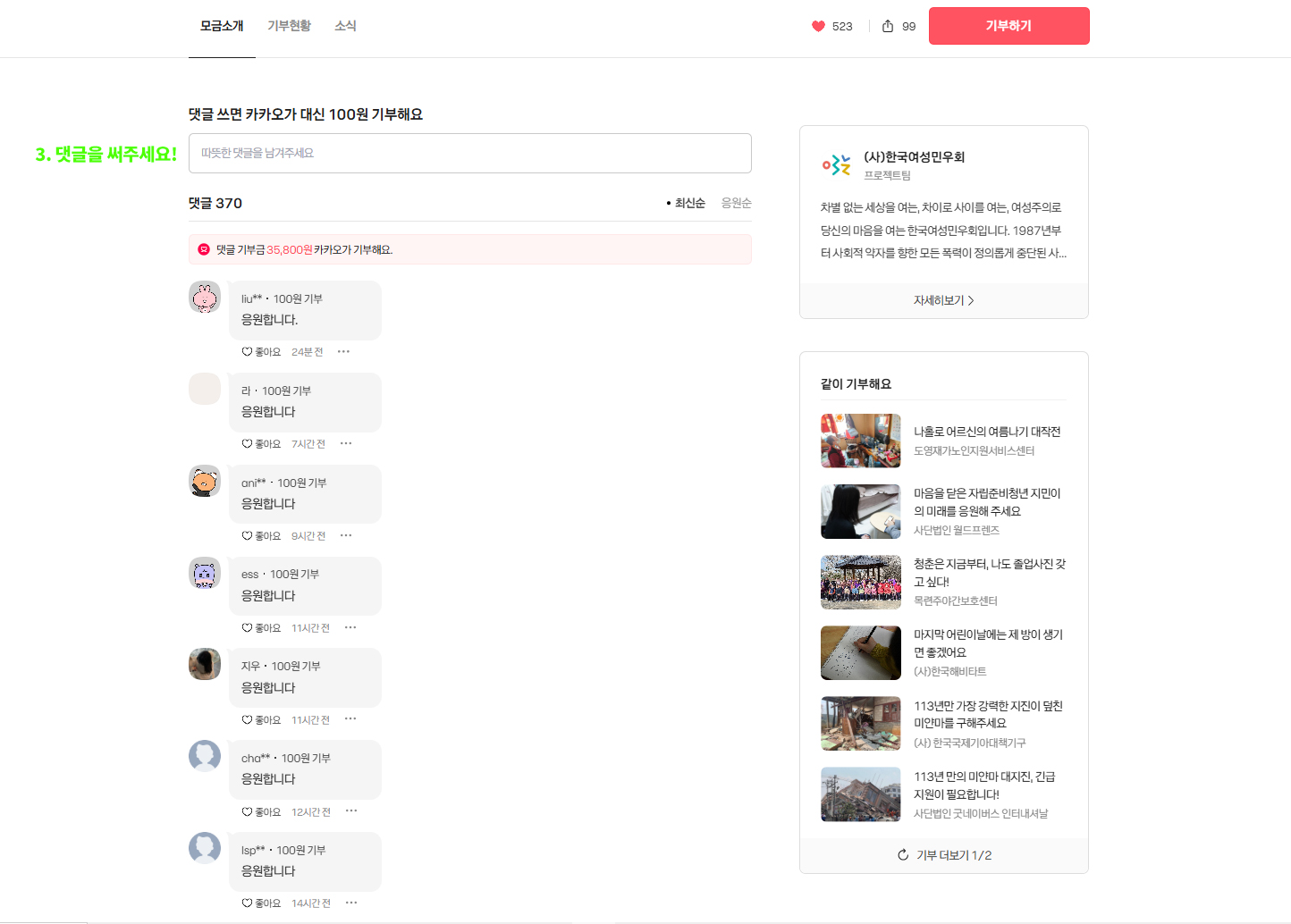Open more options on liu** comment
1291x924 pixels.
tap(344, 352)
